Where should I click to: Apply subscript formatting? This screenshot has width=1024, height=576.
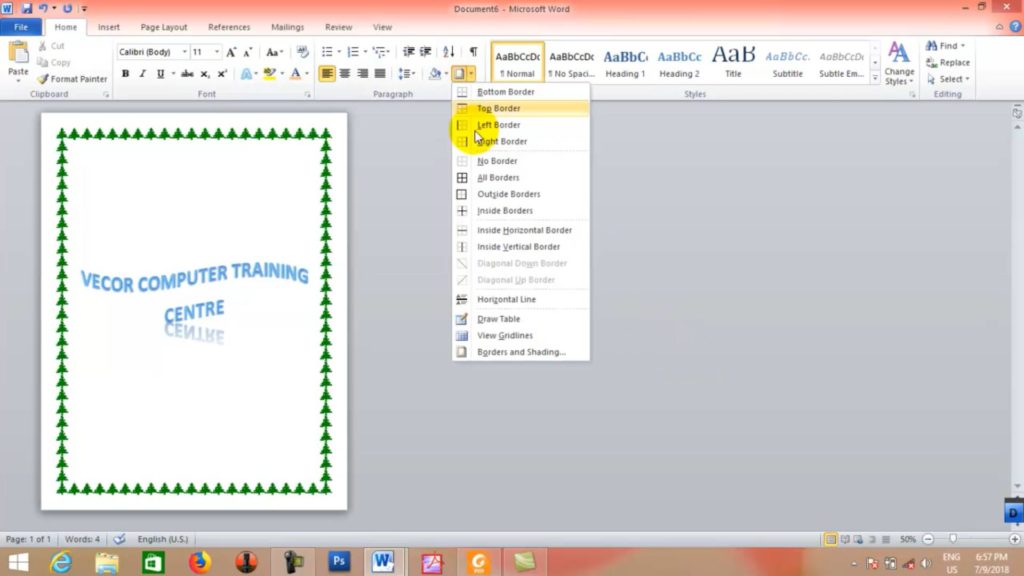tap(205, 74)
